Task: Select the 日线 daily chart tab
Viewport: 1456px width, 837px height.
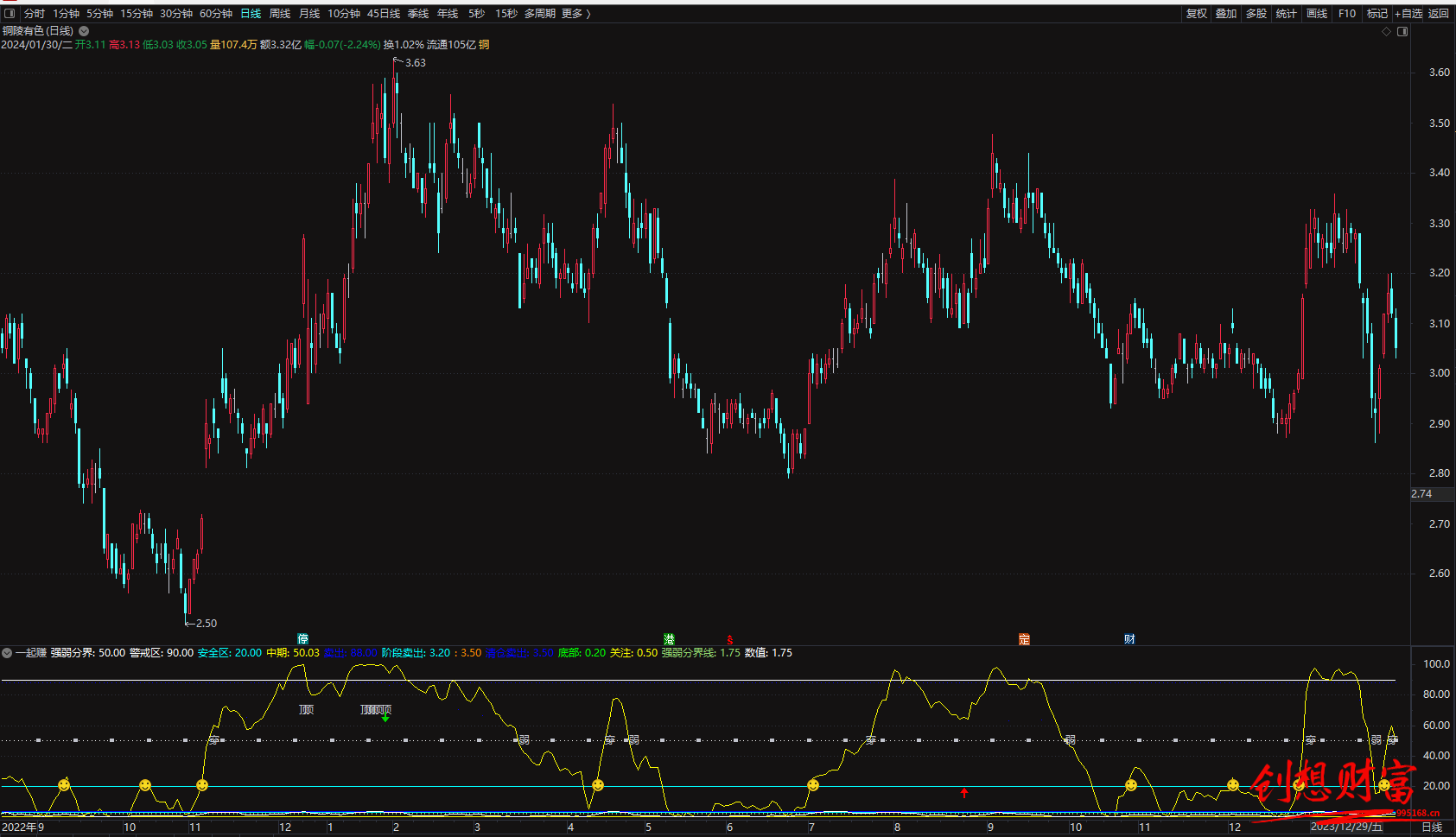Action: click(x=251, y=14)
